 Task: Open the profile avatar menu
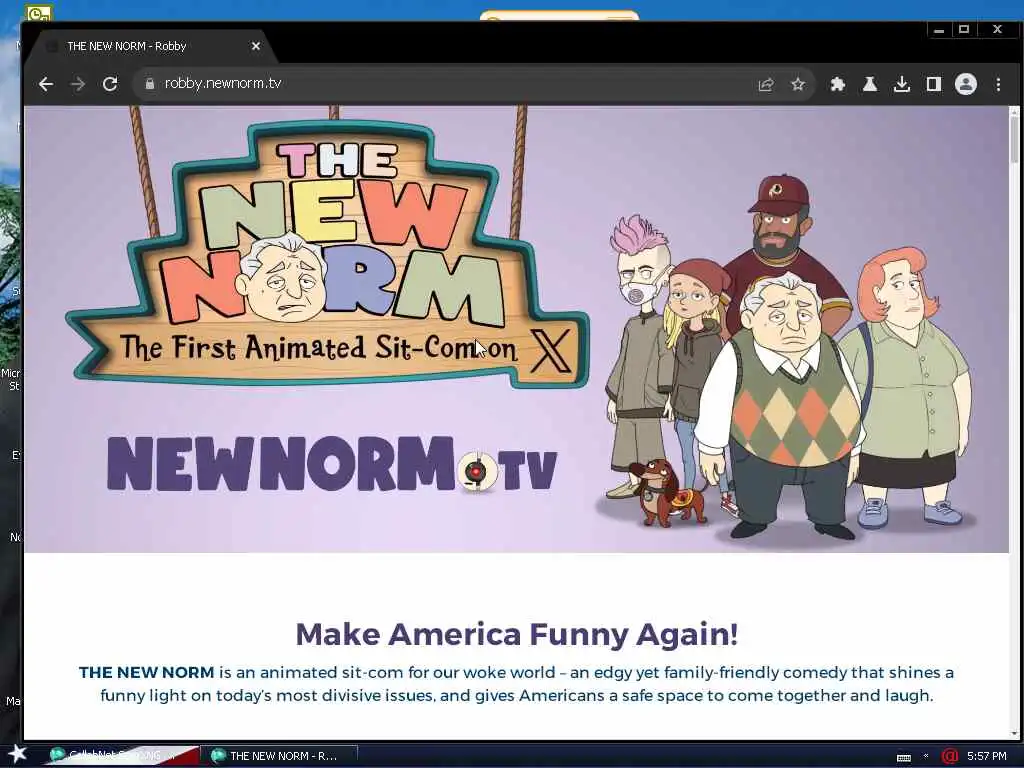coord(966,84)
